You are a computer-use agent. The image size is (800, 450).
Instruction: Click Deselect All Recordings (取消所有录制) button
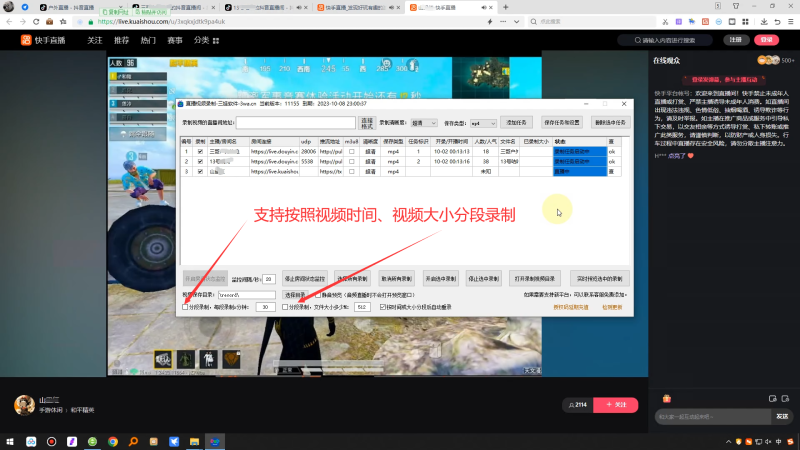396,279
